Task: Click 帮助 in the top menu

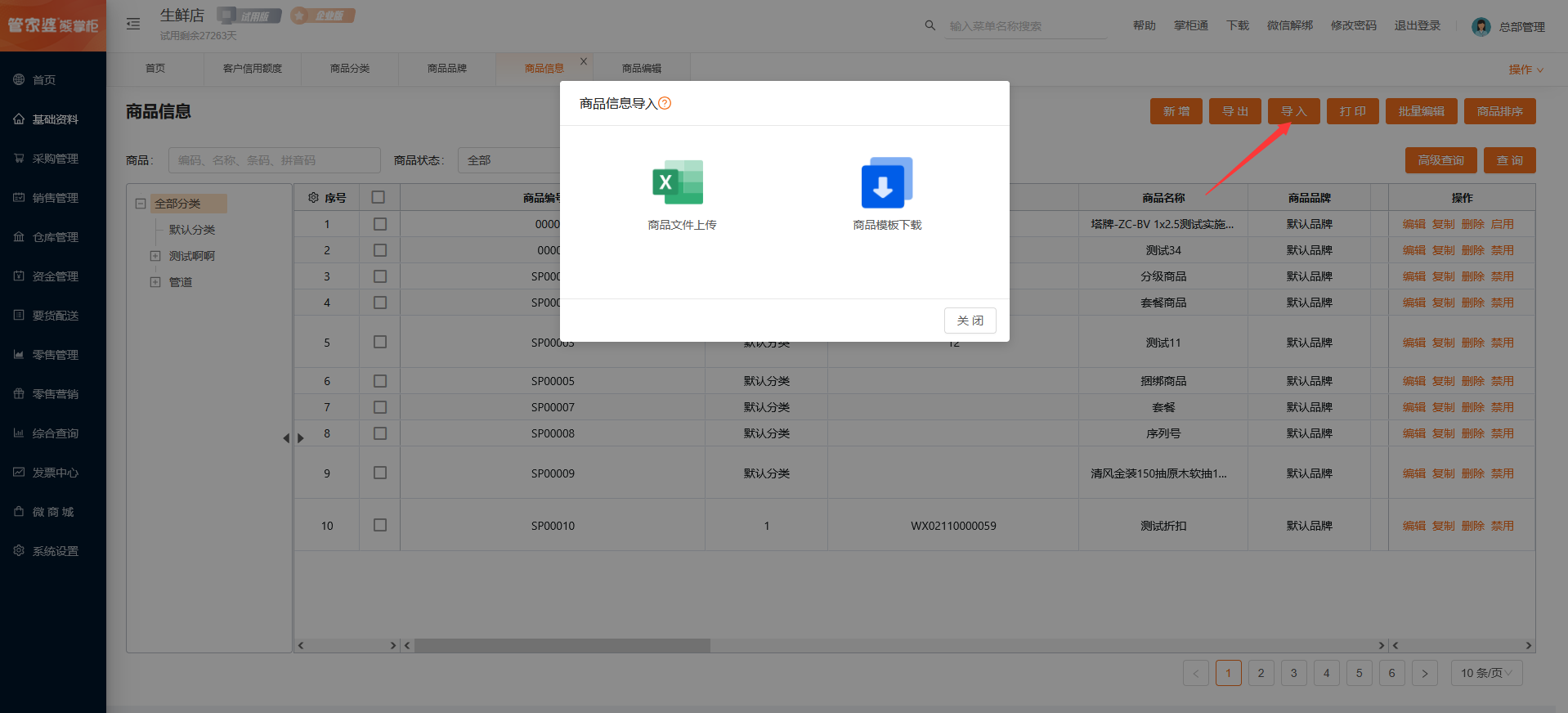Action: click(x=1145, y=25)
